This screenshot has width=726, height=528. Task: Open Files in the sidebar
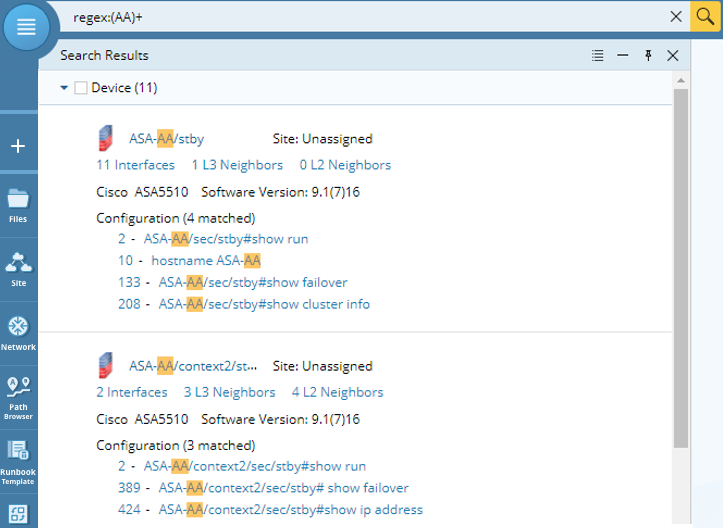18,206
